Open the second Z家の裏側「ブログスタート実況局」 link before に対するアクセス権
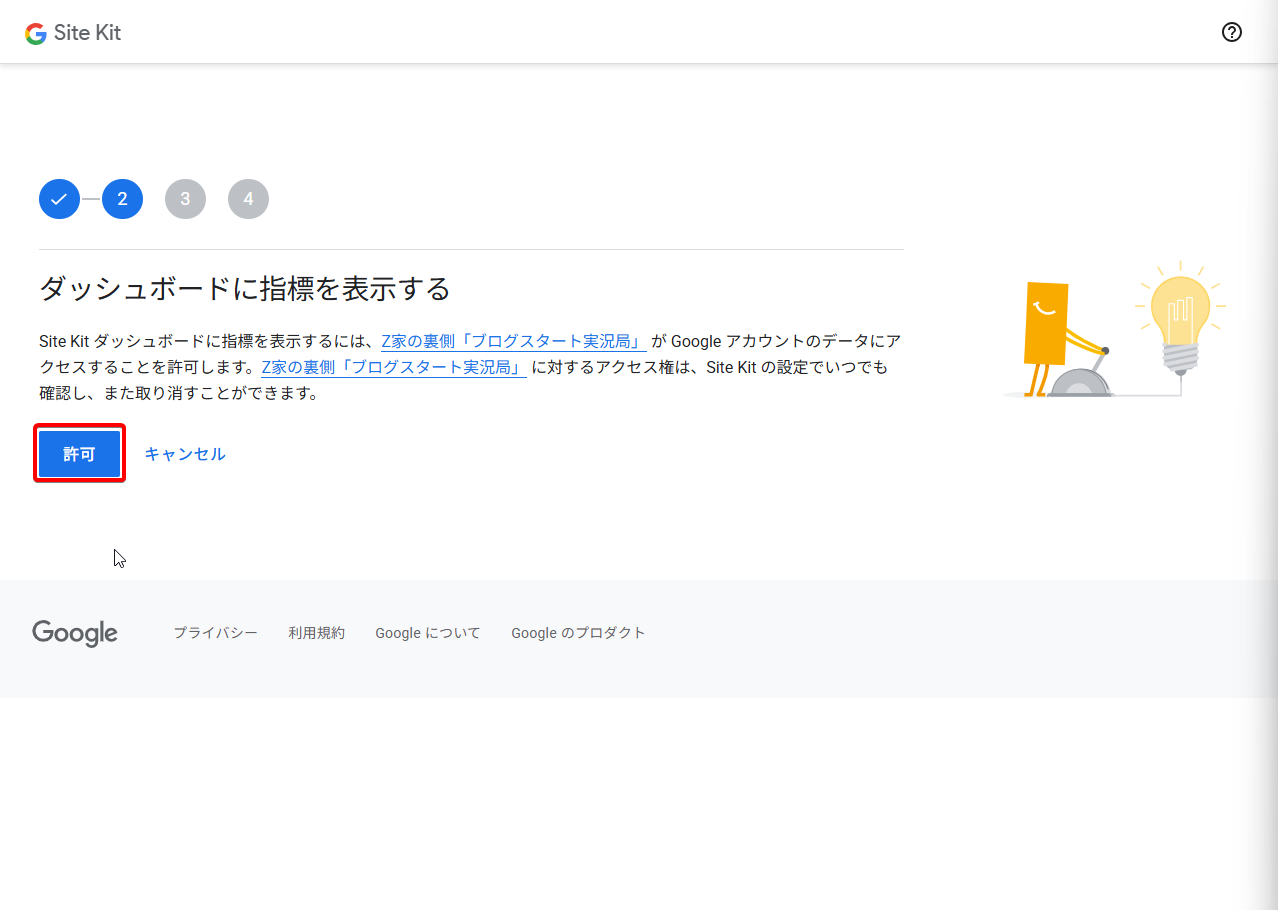 pos(394,367)
